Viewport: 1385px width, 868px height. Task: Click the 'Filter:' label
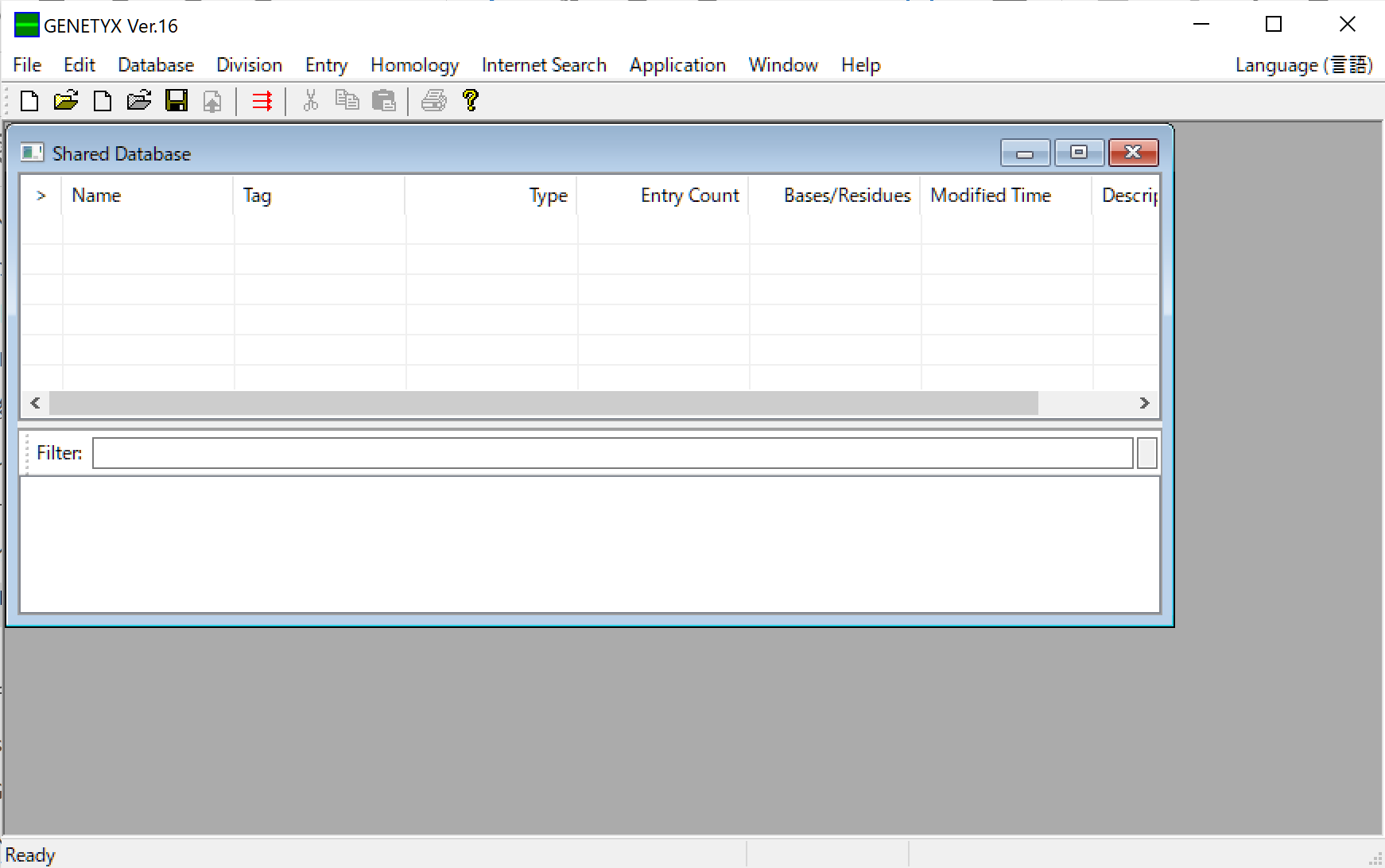tap(60, 453)
